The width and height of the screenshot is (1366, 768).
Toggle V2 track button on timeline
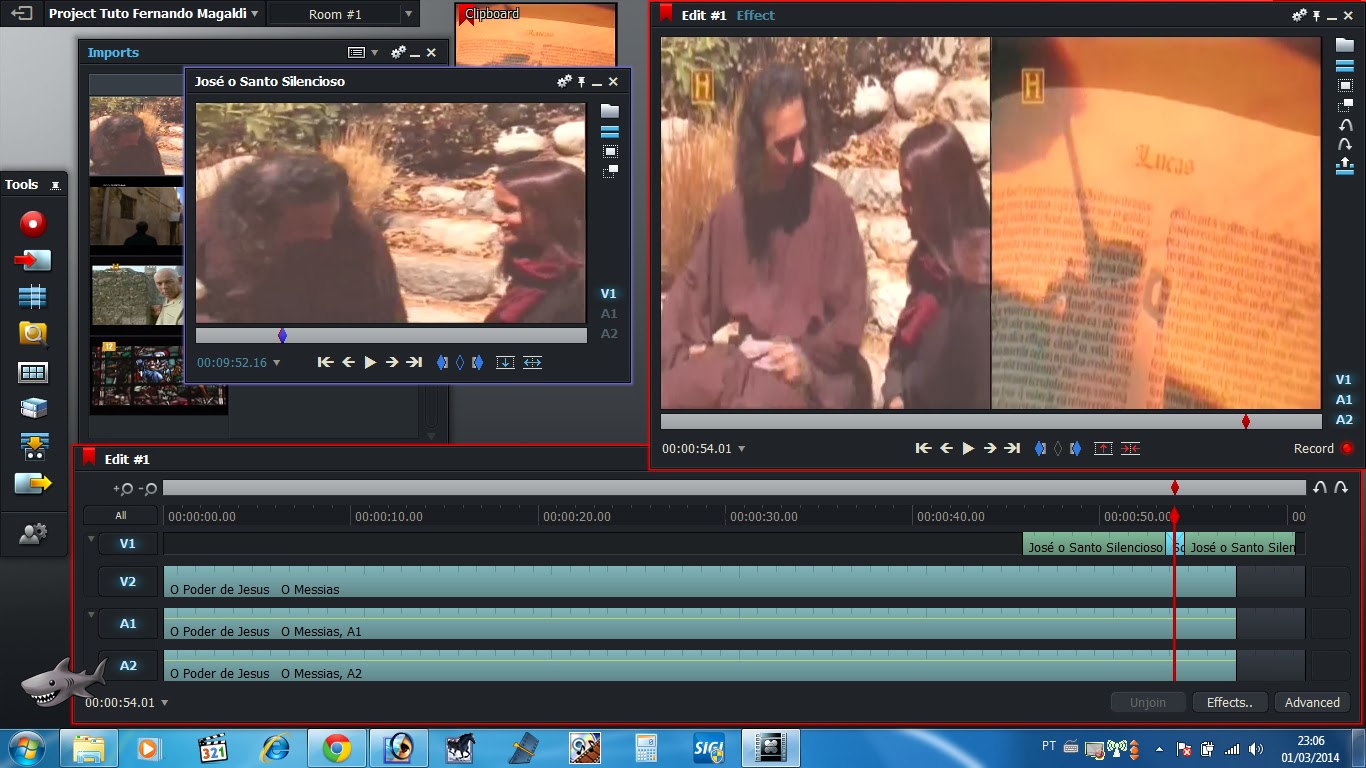click(x=128, y=582)
